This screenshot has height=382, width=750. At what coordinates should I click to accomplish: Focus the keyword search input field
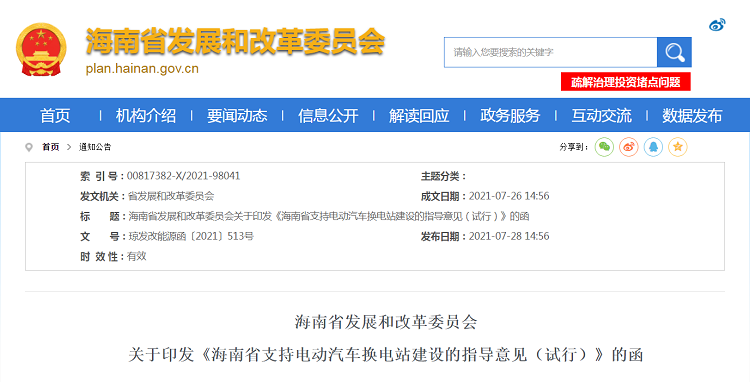coord(551,52)
